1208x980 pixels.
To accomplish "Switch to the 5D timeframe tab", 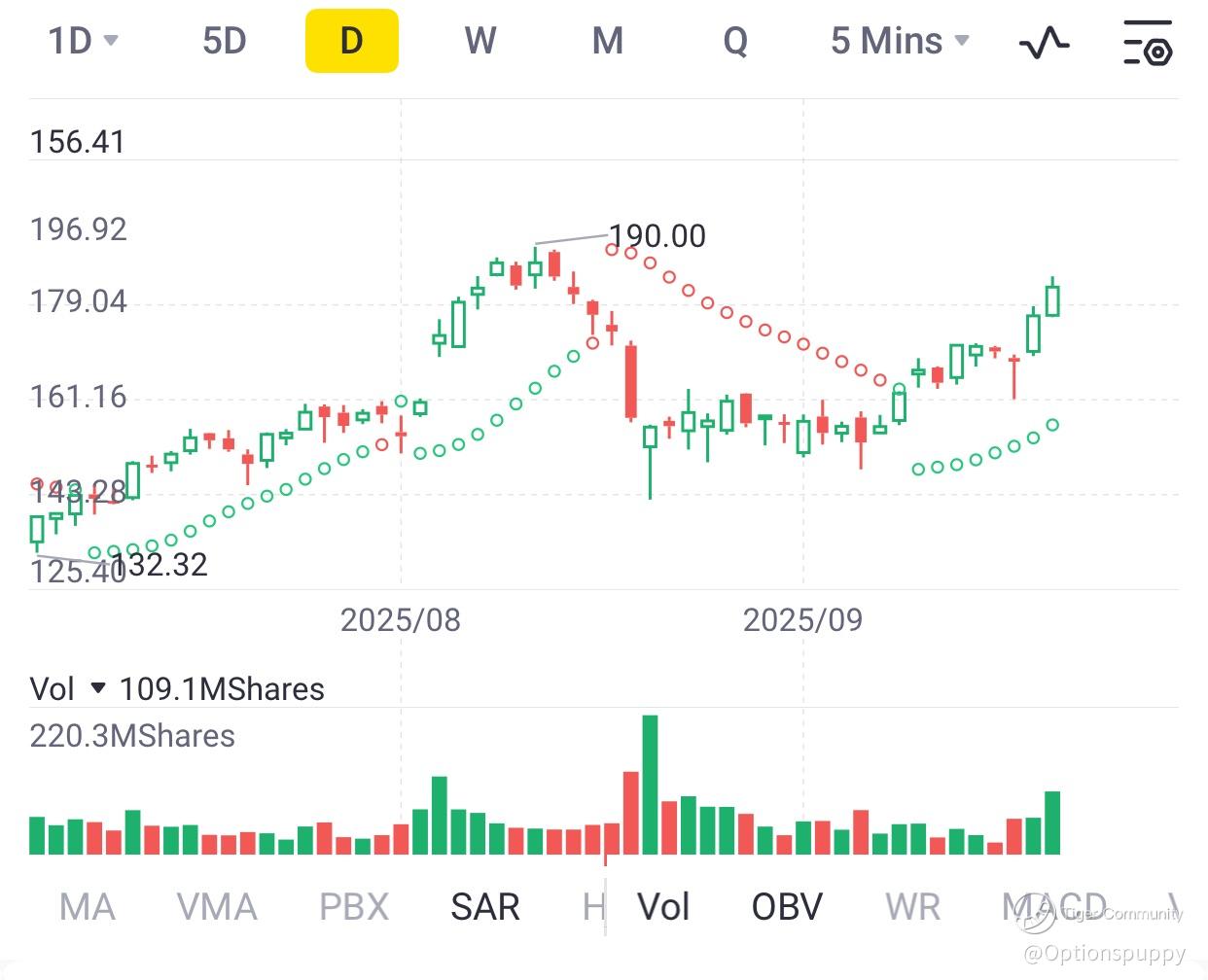I will click(x=224, y=42).
